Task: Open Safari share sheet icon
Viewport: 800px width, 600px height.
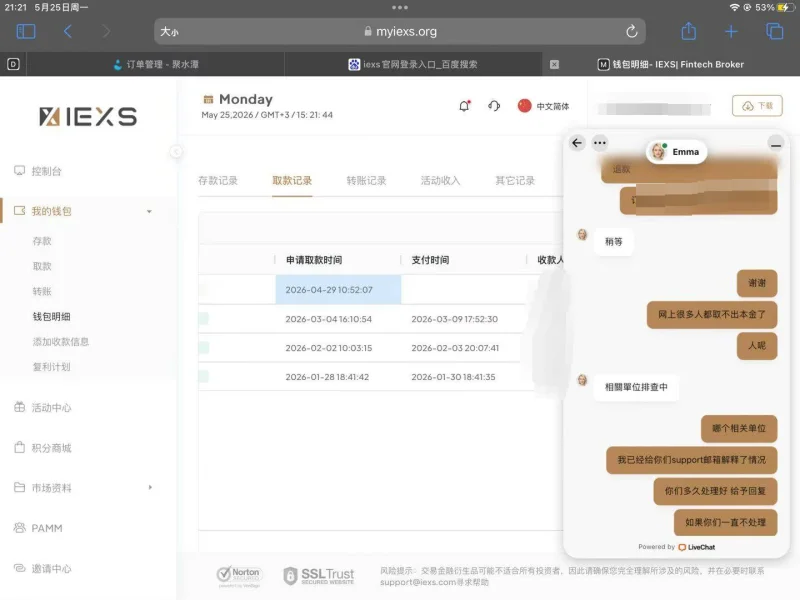Action: pyautogui.click(x=688, y=31)
